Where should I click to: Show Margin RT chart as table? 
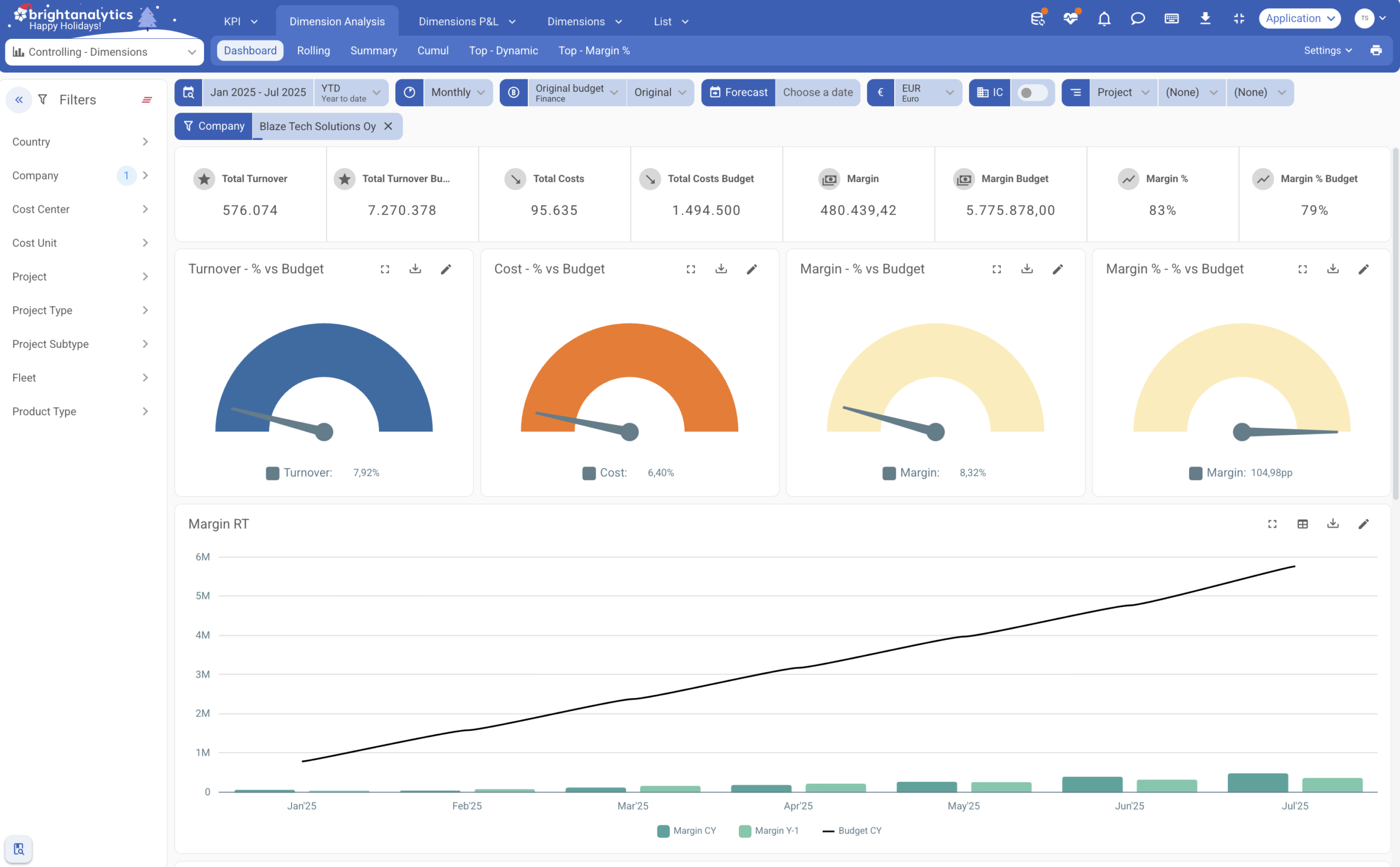click(x=1303, y=523)
